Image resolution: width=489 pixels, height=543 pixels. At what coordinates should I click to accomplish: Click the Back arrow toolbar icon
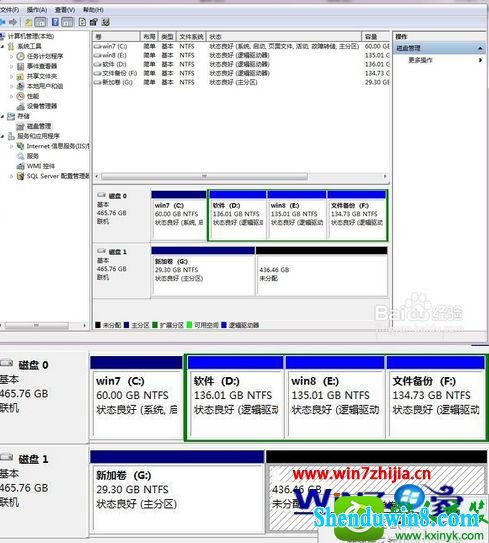(2, 23)
